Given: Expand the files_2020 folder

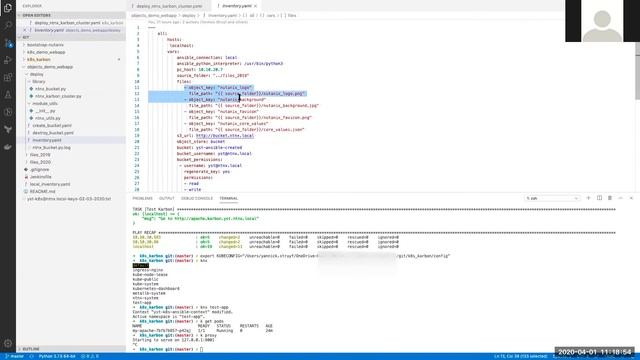Looking at the screenshot, I should point(40,162).
